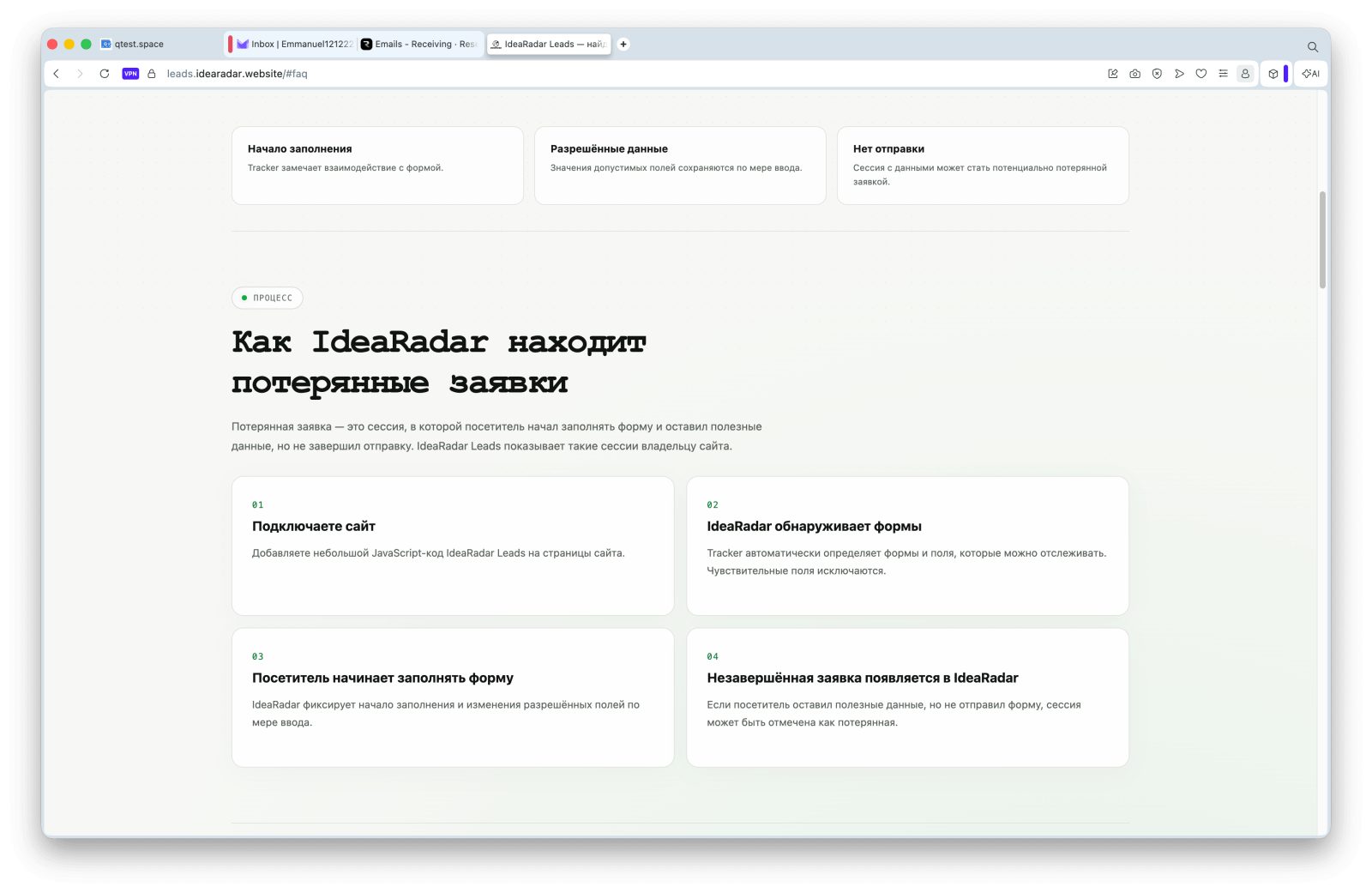Click heading 'Как IdeaRadar находит потерянные заявки'
Viewport: 1372px width, 893px height.
click(x=439, y=362)
